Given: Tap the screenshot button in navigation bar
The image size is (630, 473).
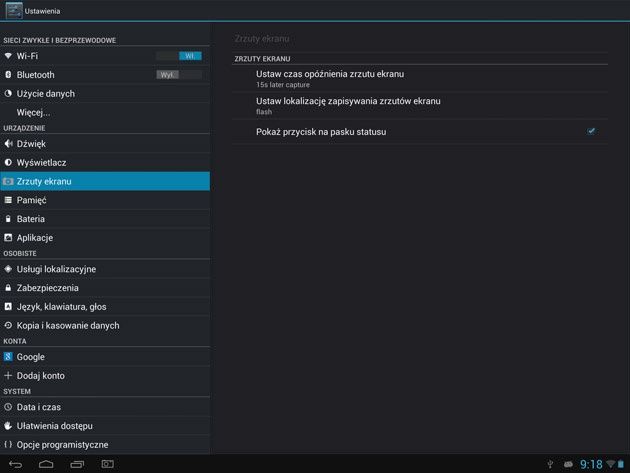Looking at the screenshot, I should (108, 464).
